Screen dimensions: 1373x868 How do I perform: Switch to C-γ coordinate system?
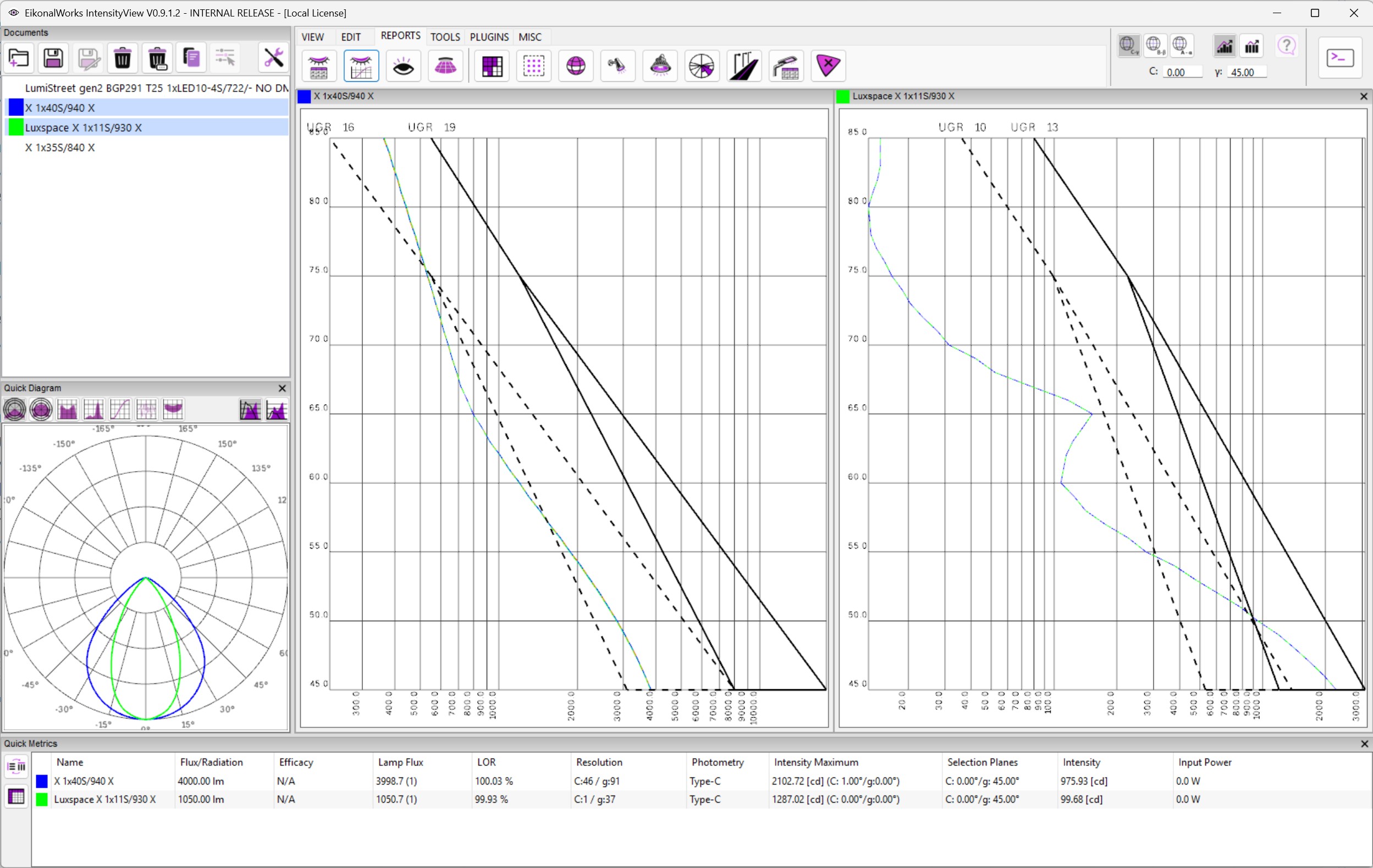click(1128, 46)
